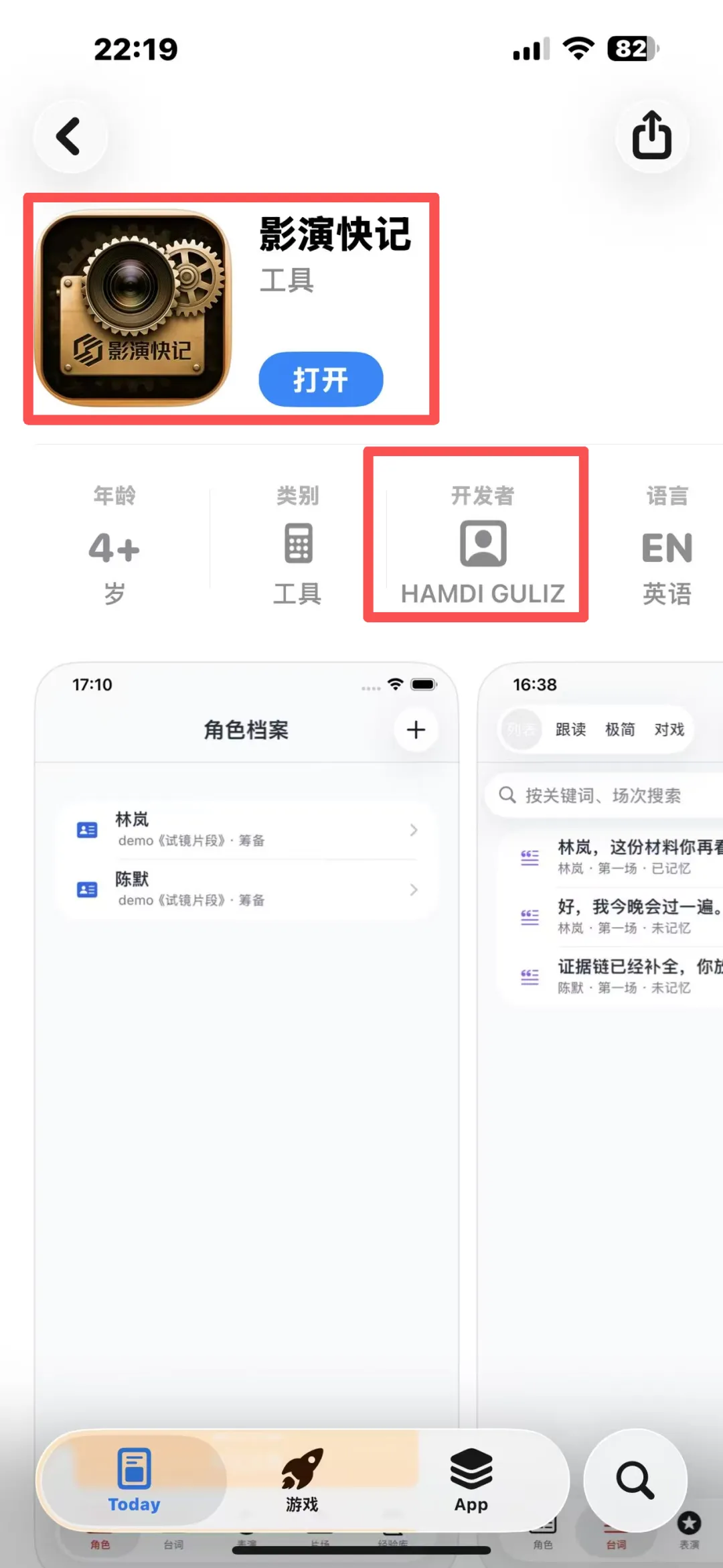Open the HAMDI GULIZ developer link
The image size is (723, 1568).
point(483,593)
